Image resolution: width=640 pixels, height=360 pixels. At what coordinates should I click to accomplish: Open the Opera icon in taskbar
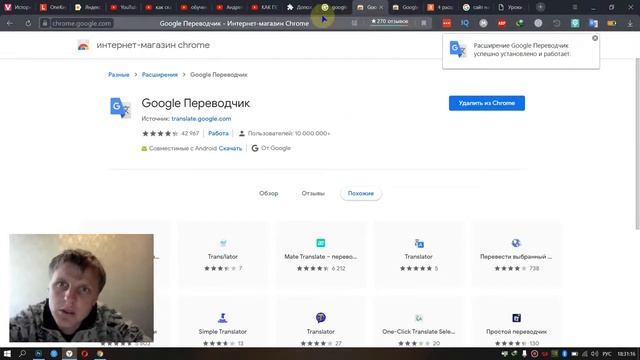click(84, 353)
